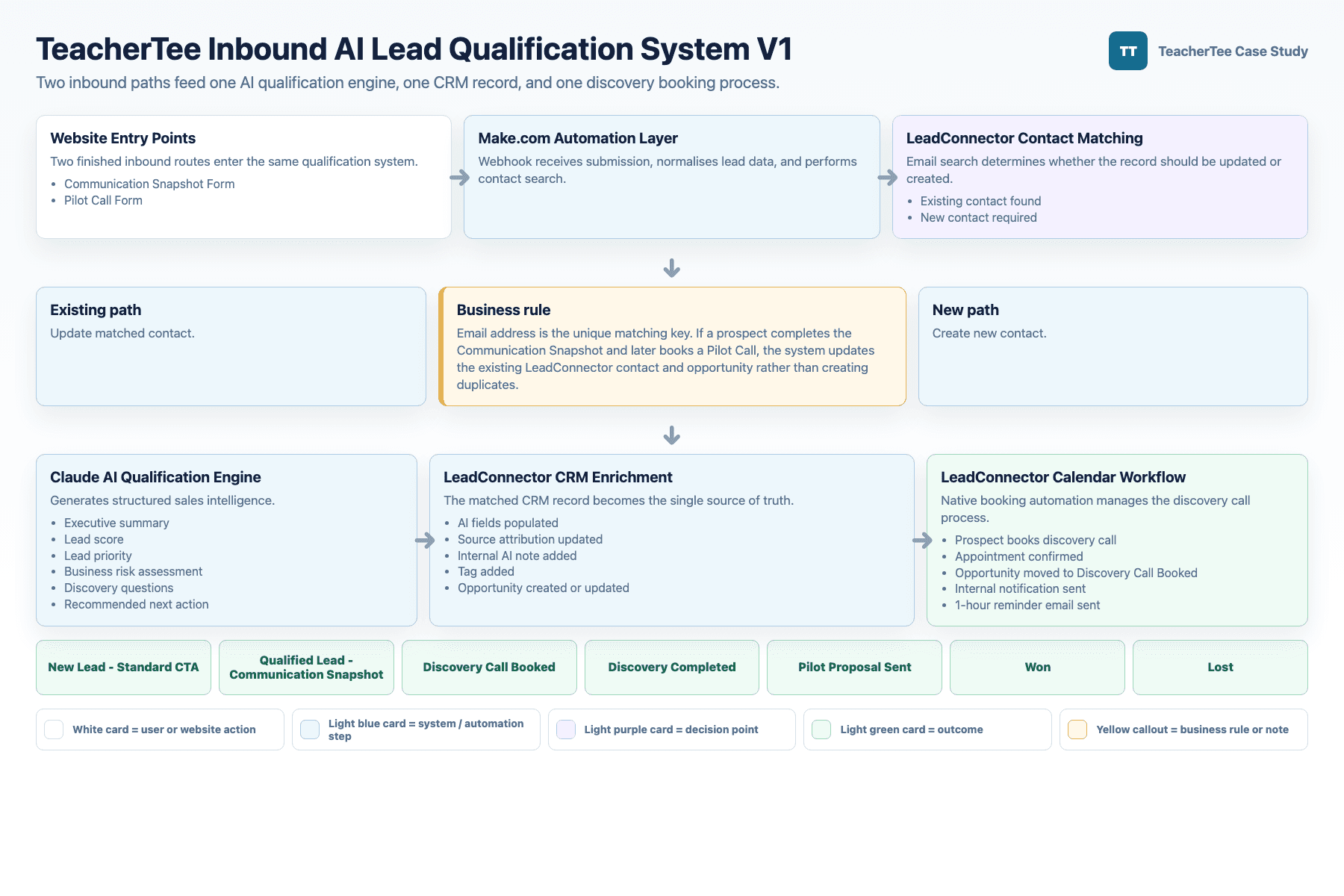Click the Light purple card legend label
This screenshot has width=1344, height=896.
671,729
